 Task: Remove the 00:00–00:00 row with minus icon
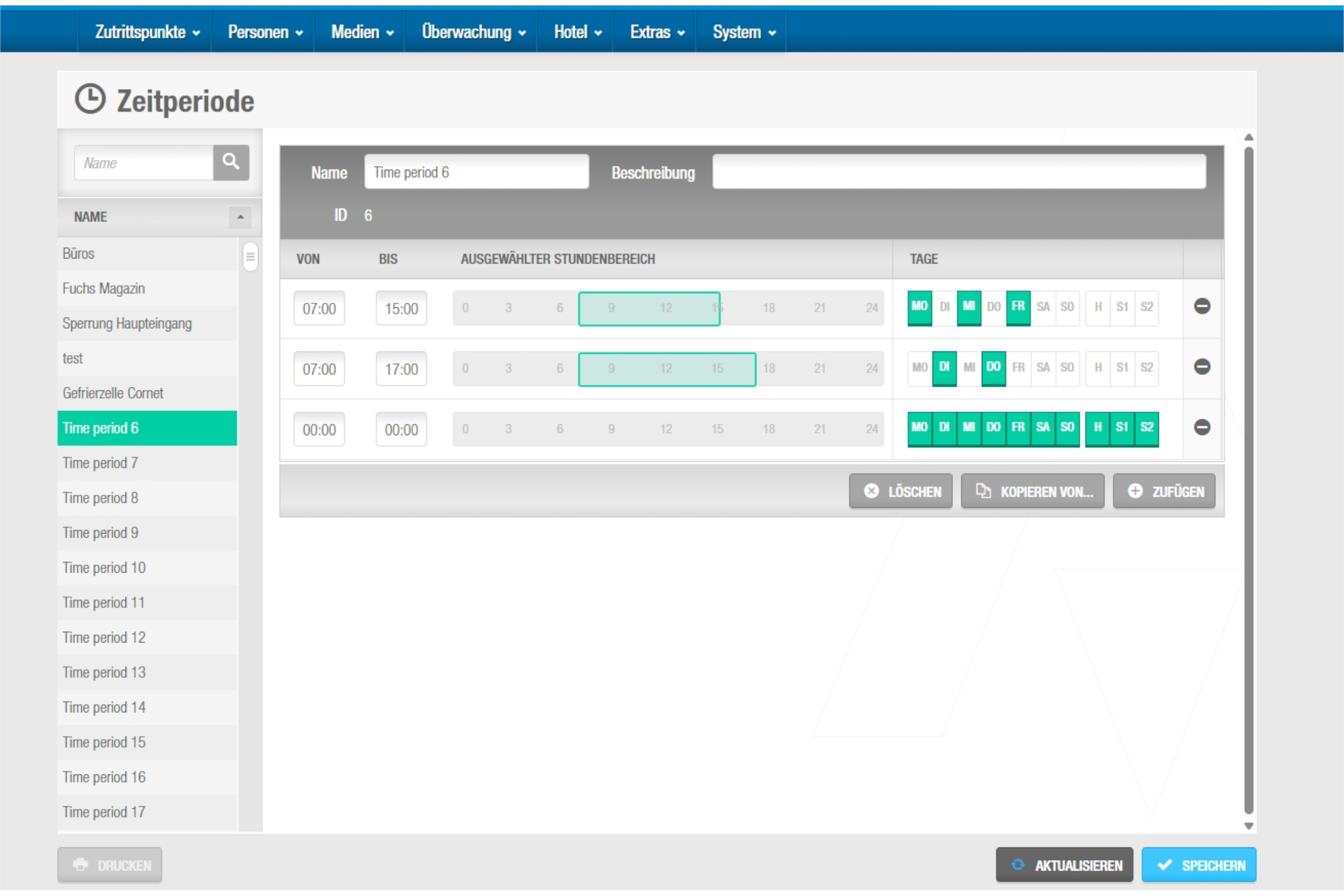tap(1201, 427)
